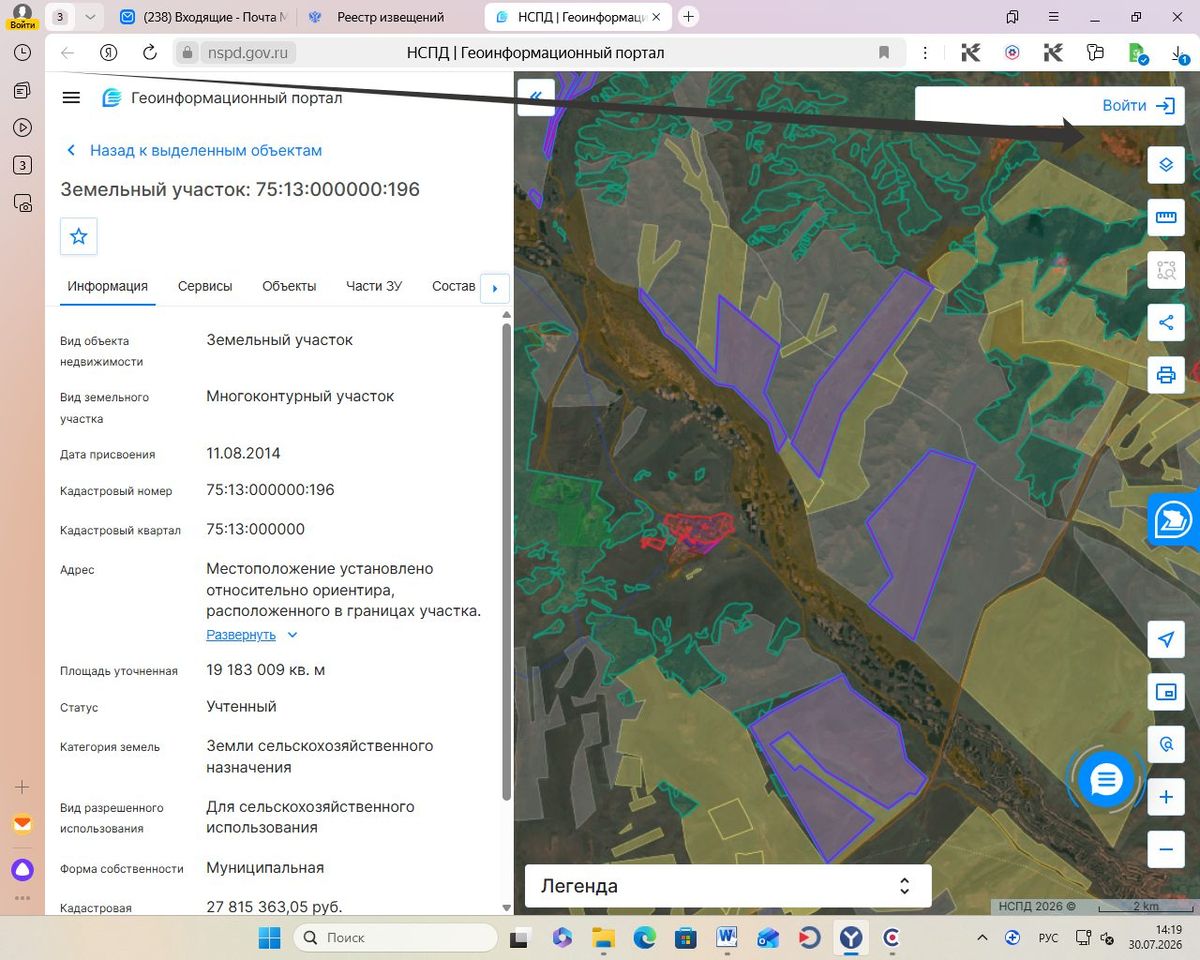Click the Yandex home 'Я' button
The image size is (1200, 960).
[109, 53]
